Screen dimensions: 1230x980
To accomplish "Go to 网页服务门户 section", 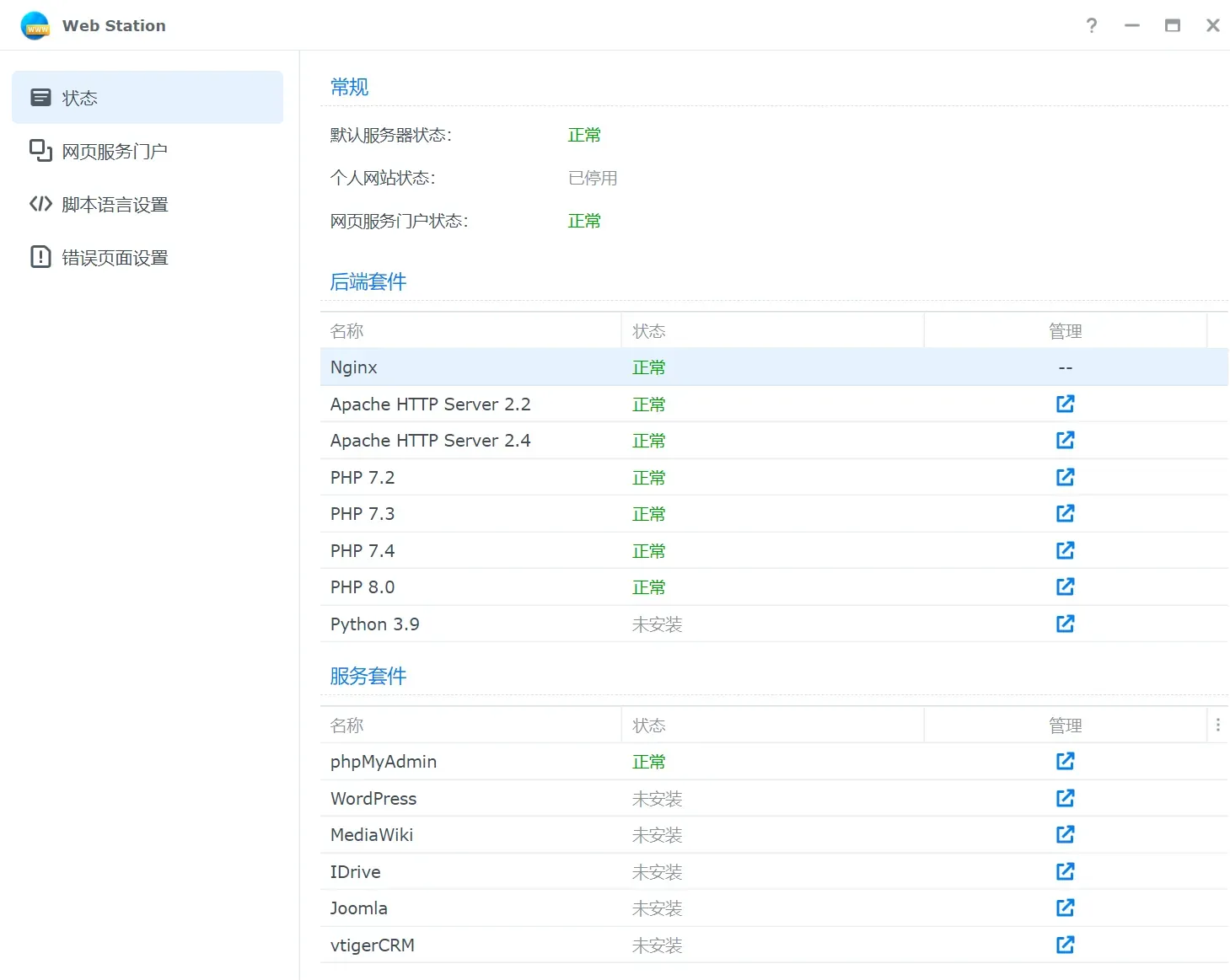I will coord(148,151).
